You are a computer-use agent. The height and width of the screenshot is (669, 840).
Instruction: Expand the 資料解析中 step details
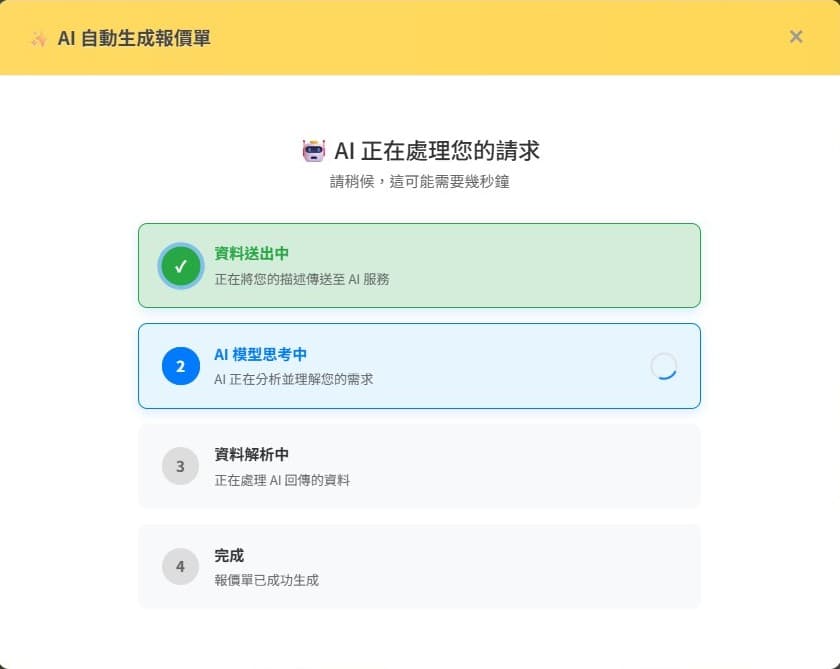[420, 466]
